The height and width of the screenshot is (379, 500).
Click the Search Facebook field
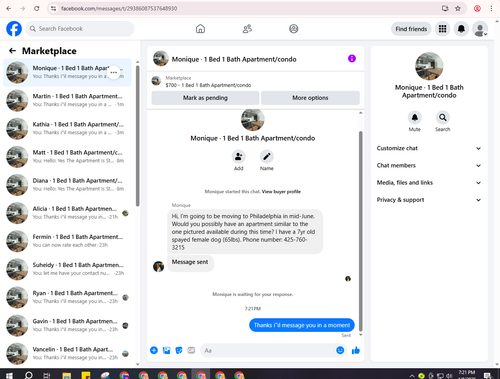(80, 29)
